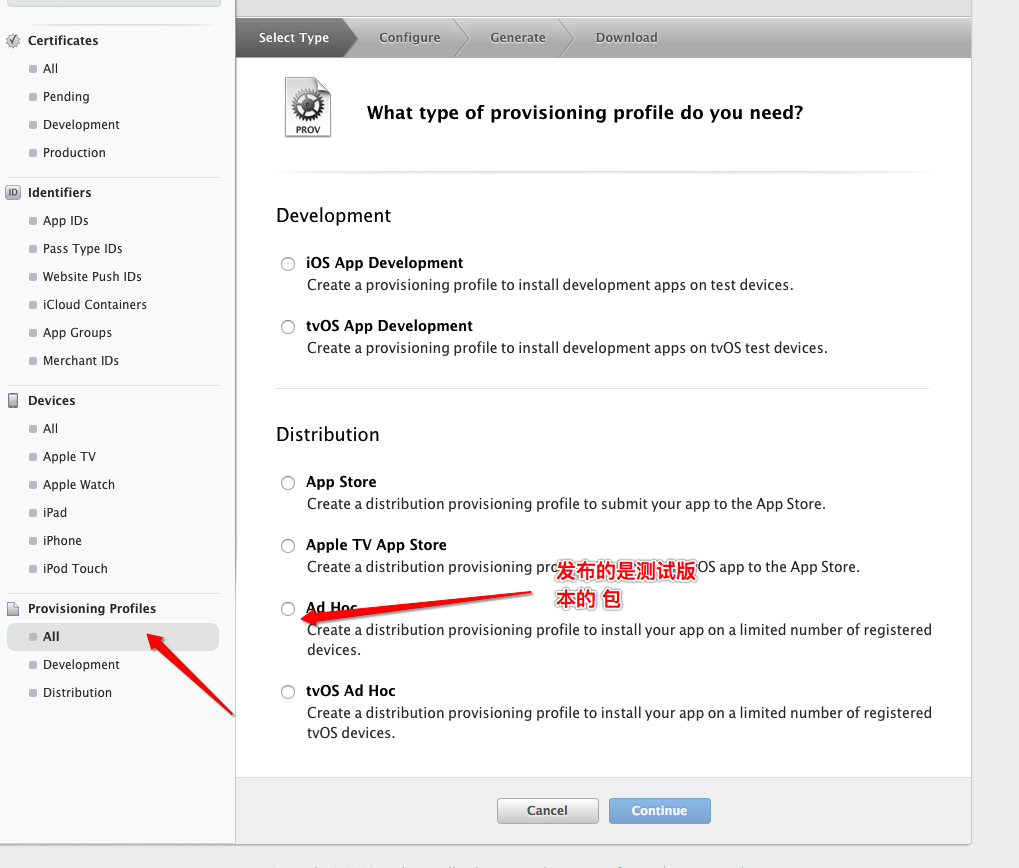Go to the Configure step tab
Image resolution: width=1019 pixels, height=868 pixels.
[409, 38]
